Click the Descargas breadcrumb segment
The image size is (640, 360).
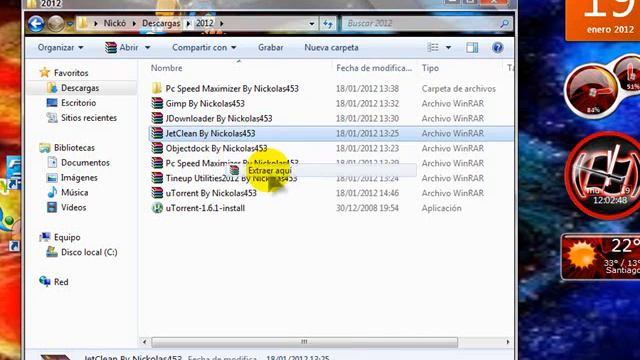click(161, 23)
